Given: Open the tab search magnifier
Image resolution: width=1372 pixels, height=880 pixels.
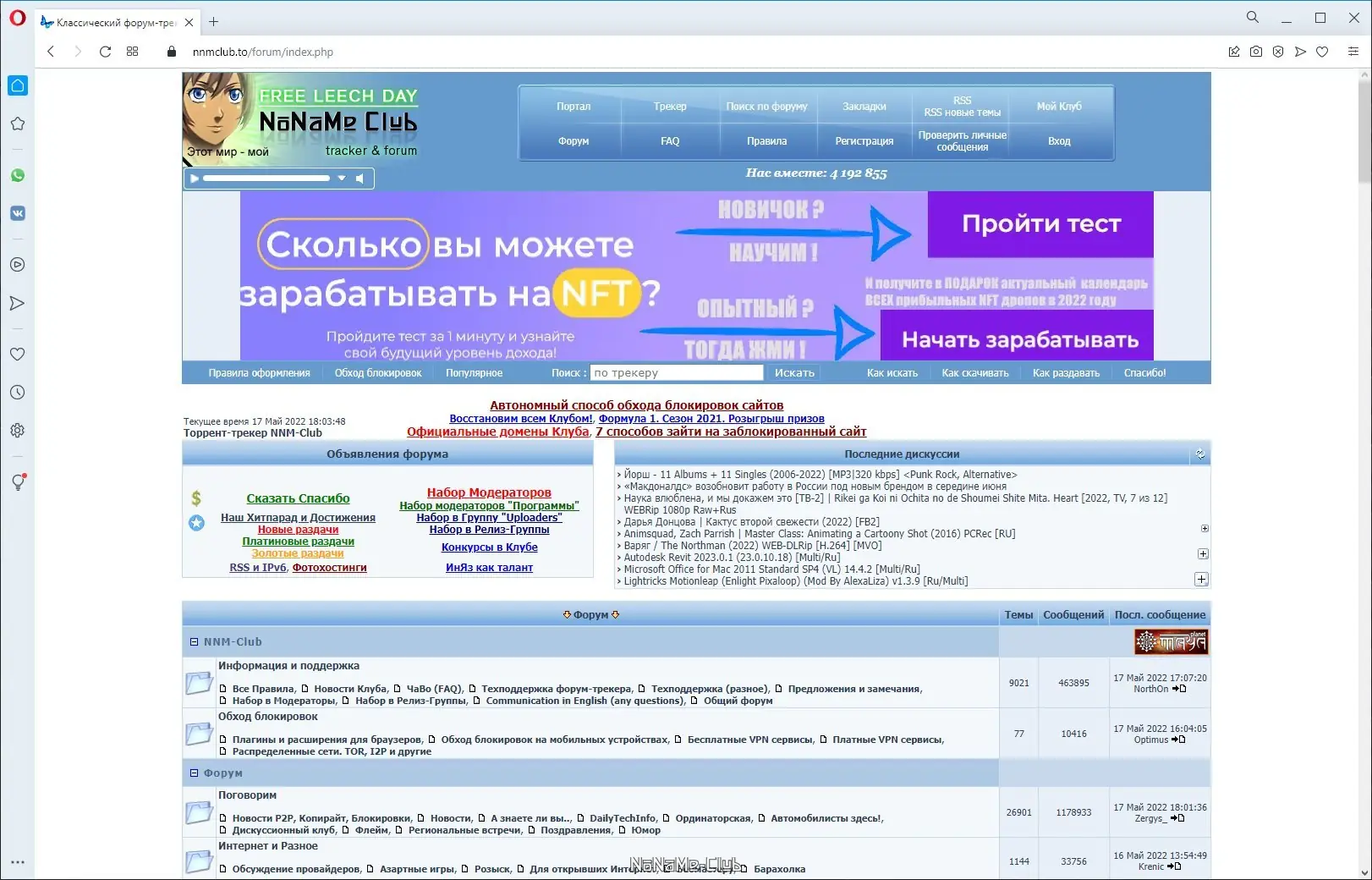Looking at the screenshot, I should [1253, 17].
